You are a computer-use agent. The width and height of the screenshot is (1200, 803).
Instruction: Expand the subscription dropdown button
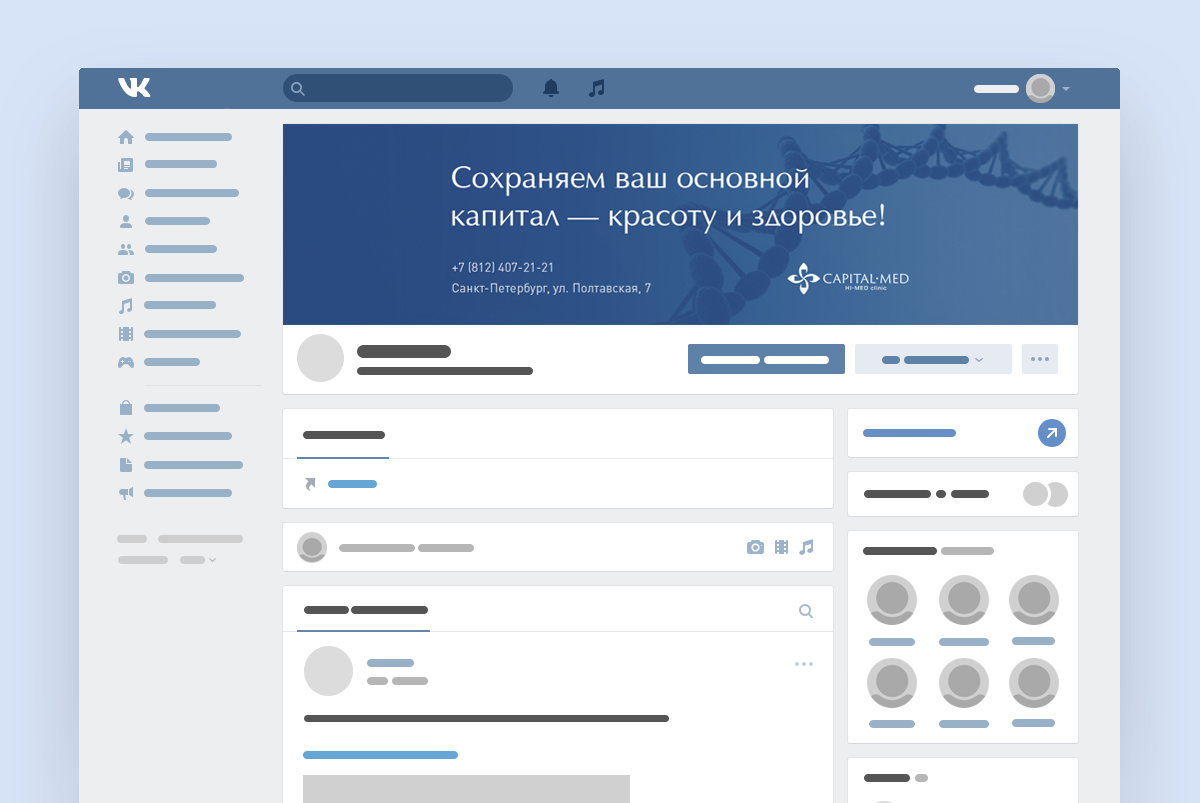click(933, 359)
